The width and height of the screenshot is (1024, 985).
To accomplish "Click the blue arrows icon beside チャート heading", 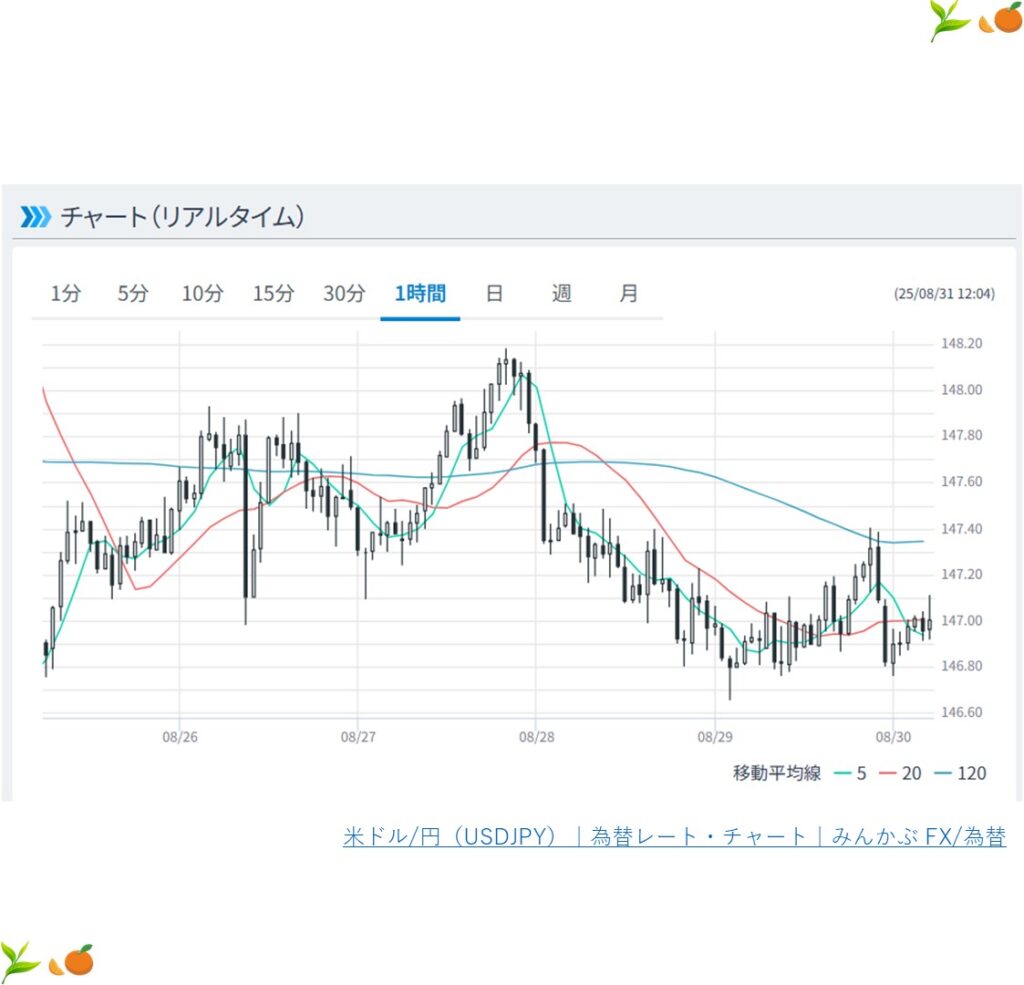I will pos(35,216).
